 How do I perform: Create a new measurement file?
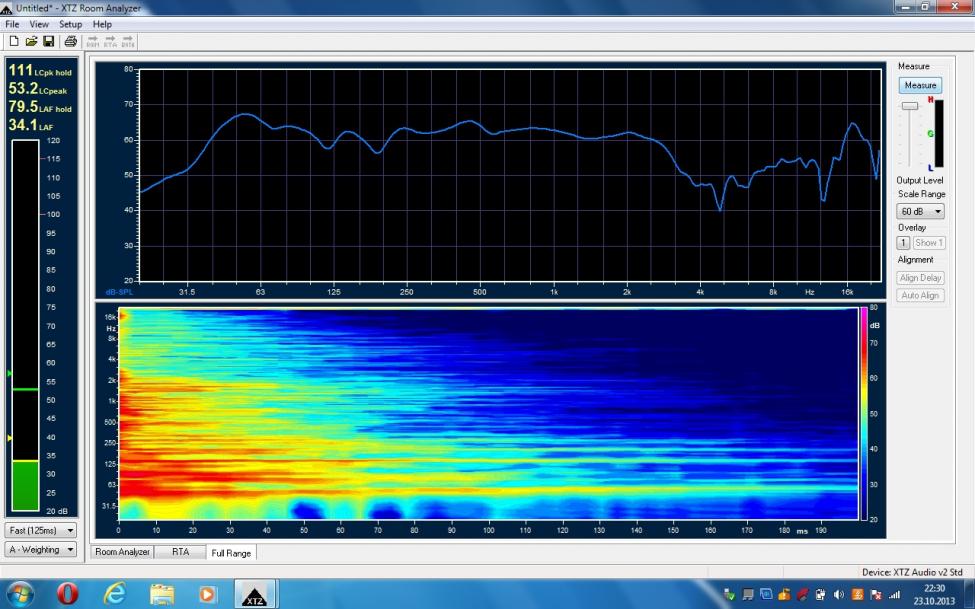click(14, 41)
